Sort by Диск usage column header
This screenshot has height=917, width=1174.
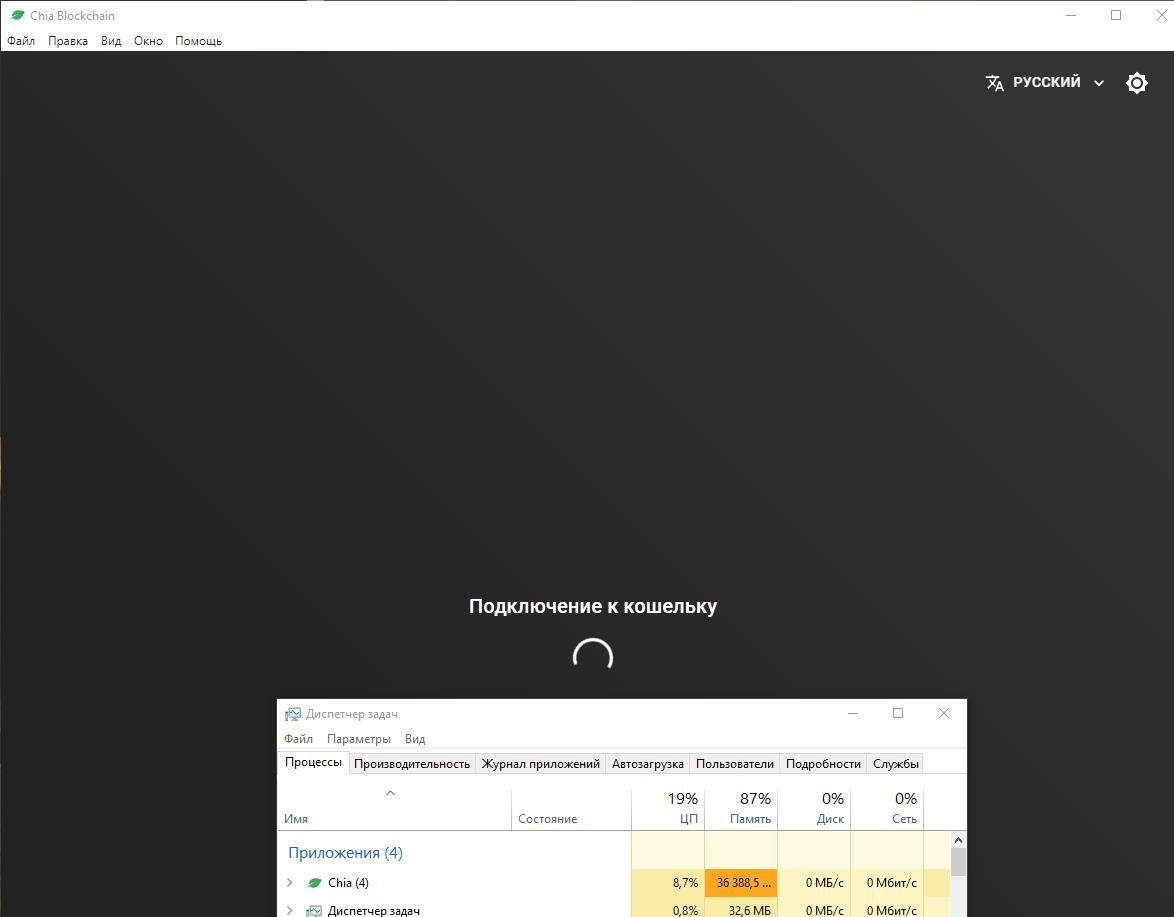point(814,809)
